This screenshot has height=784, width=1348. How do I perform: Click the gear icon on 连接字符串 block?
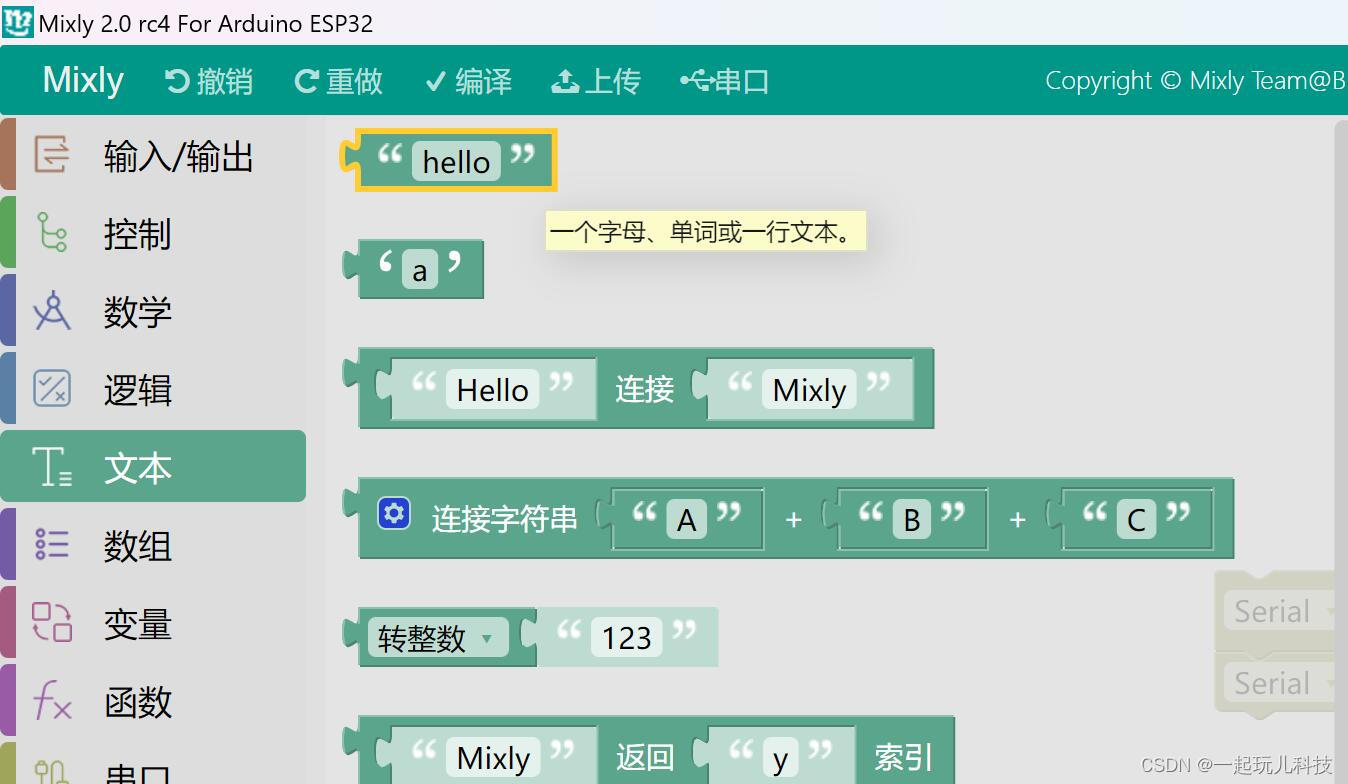click(x=393, y=514)
